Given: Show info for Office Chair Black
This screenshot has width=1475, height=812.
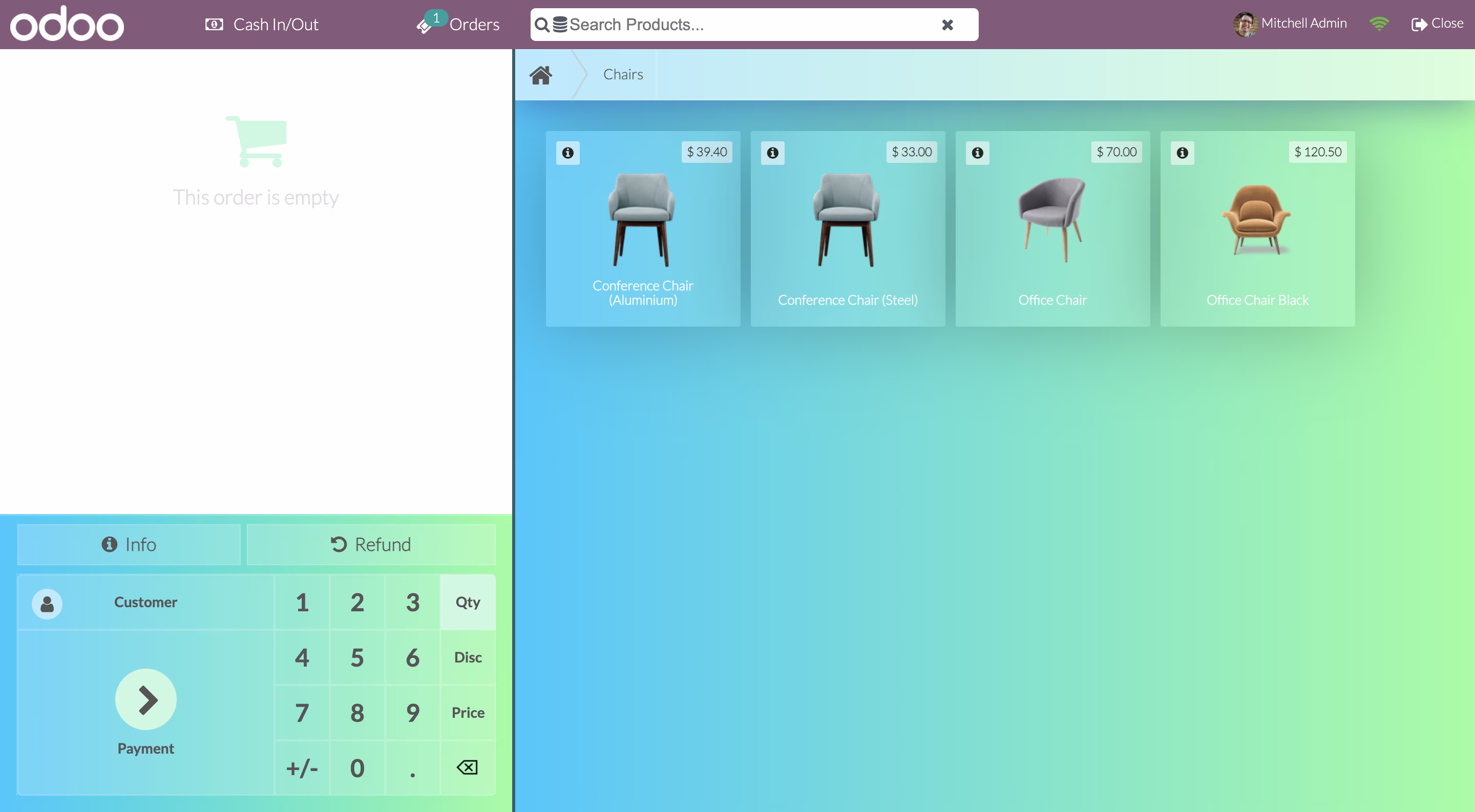Looking at the screenshot, I should pyautogui.click(x=1183, y=153).
